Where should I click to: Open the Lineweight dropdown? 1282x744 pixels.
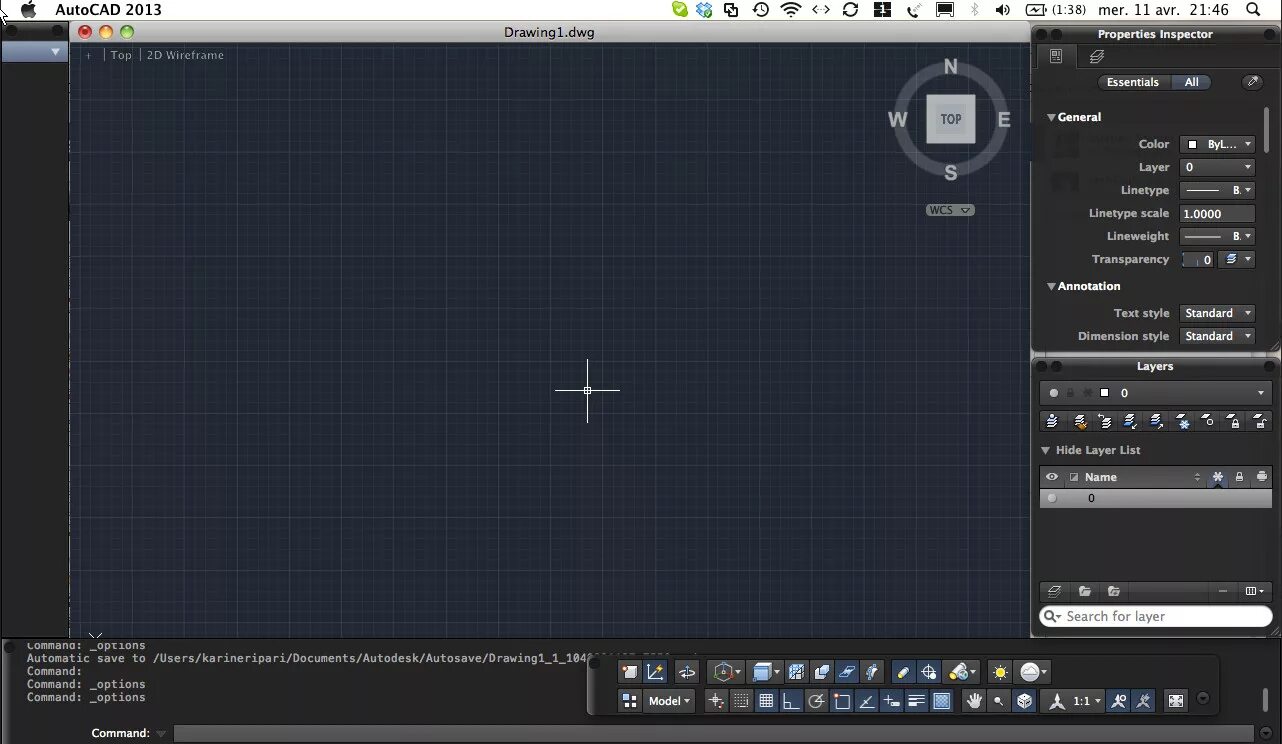point(1217,236)
